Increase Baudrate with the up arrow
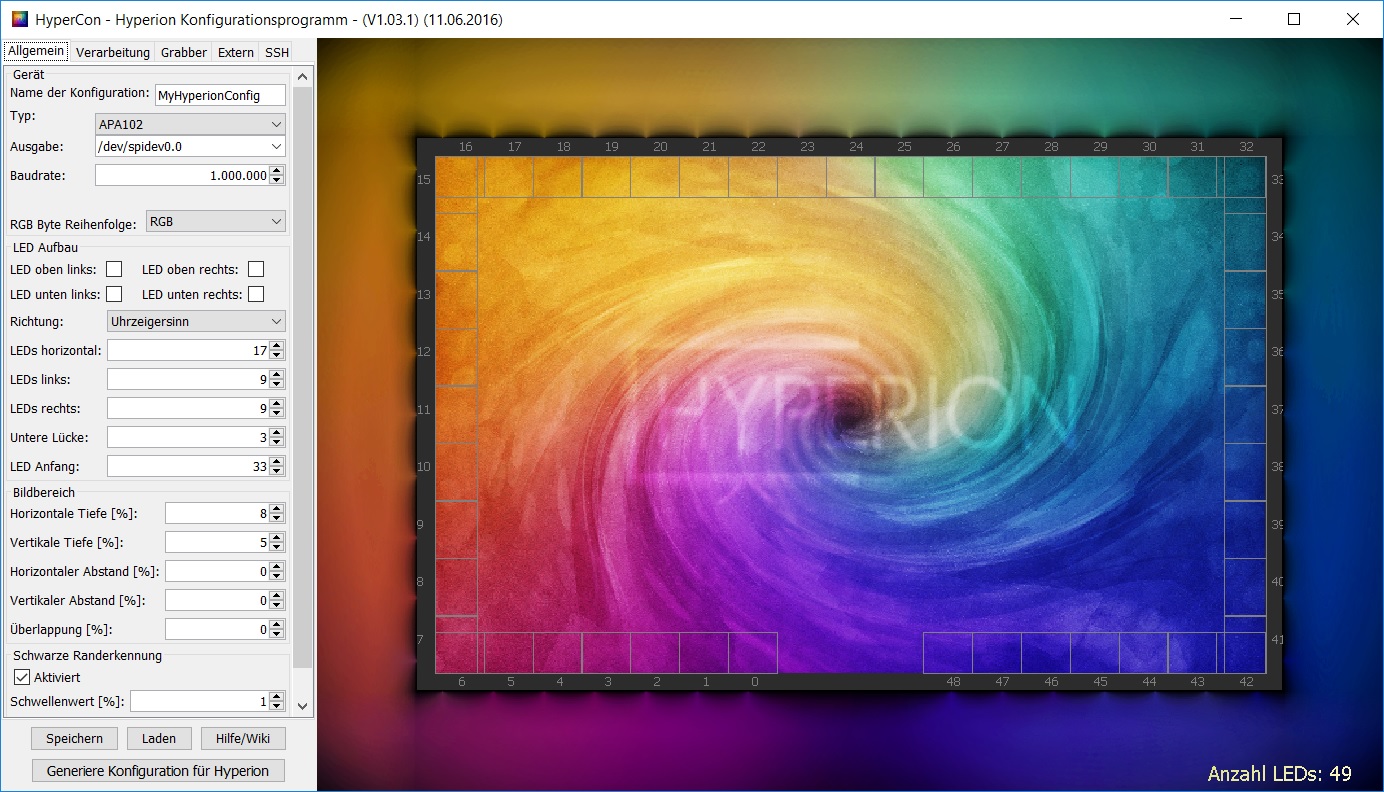 tap(277, 170)
